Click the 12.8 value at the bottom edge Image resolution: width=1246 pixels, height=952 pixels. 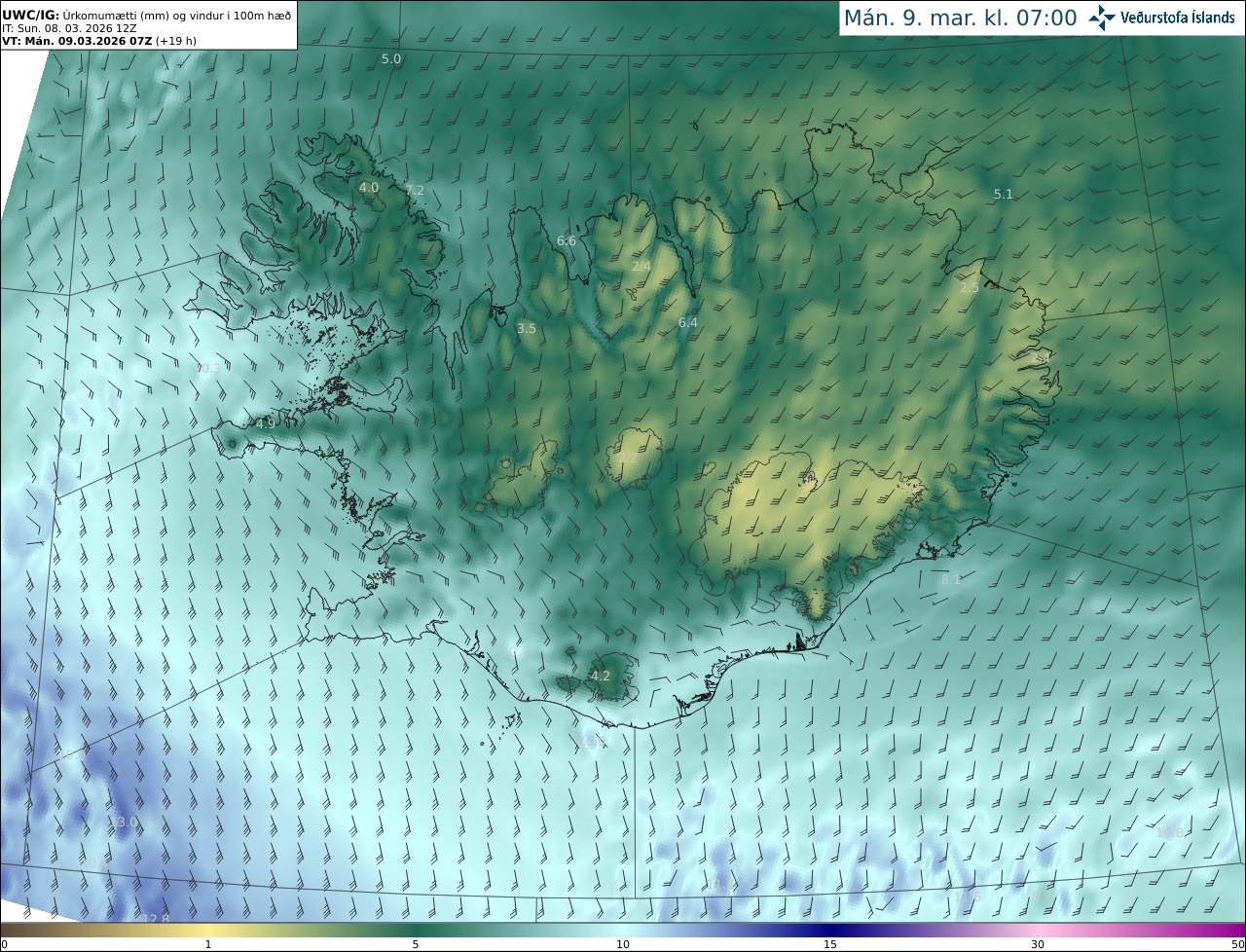point(156,919)
